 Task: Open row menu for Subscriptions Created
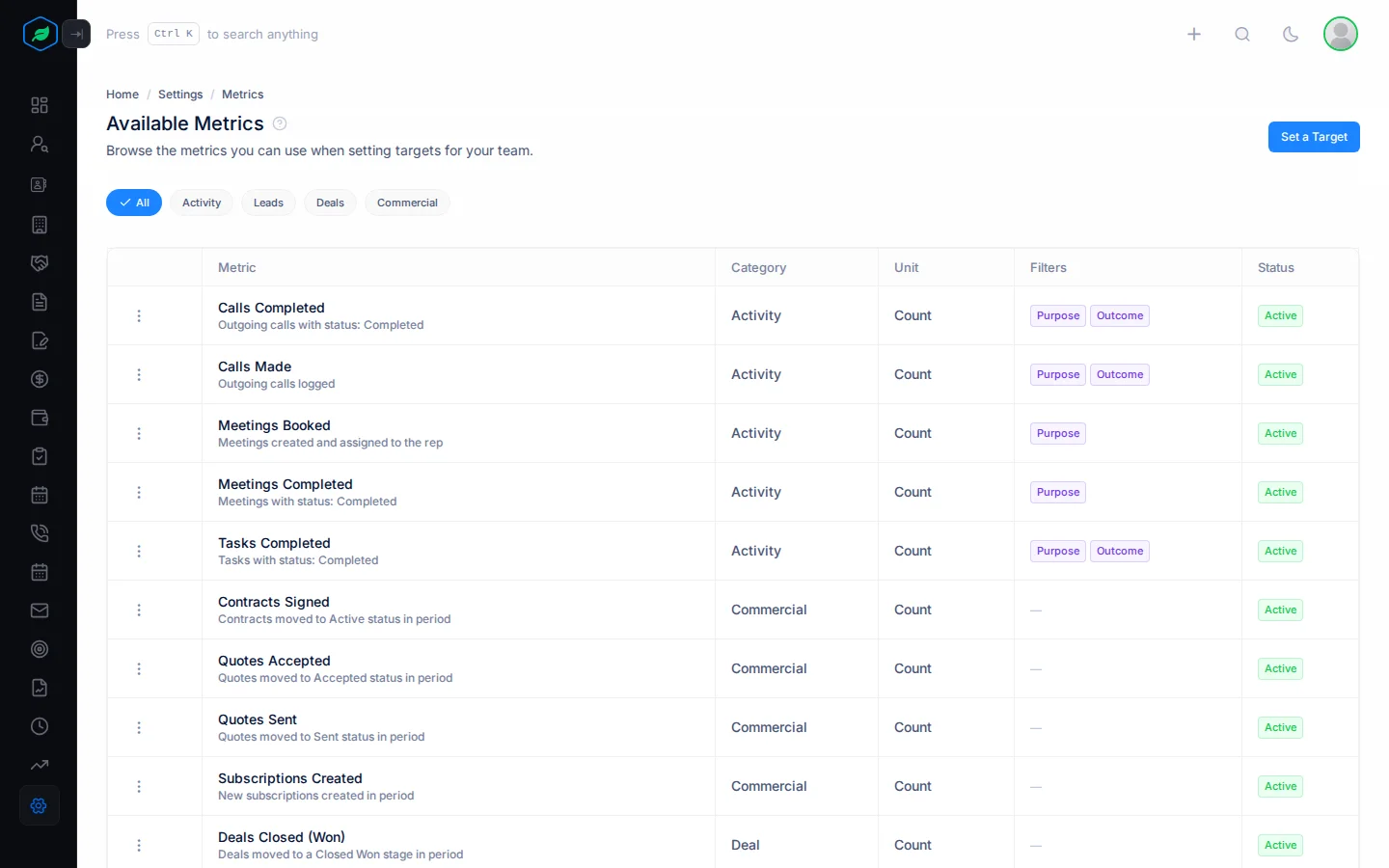pos(139,786)
